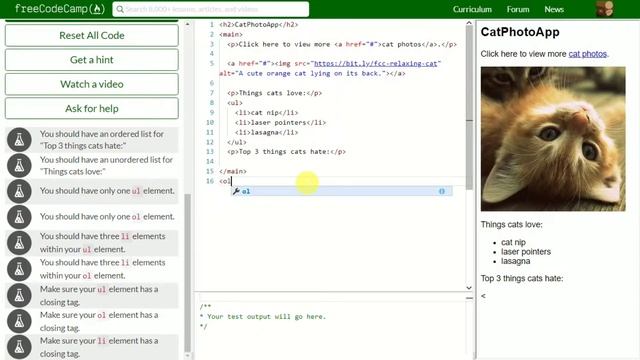640x360 pixels.
Task: Click 'laser pointers' in preview list
Action: pyautogui.click(x=526, y=251)
